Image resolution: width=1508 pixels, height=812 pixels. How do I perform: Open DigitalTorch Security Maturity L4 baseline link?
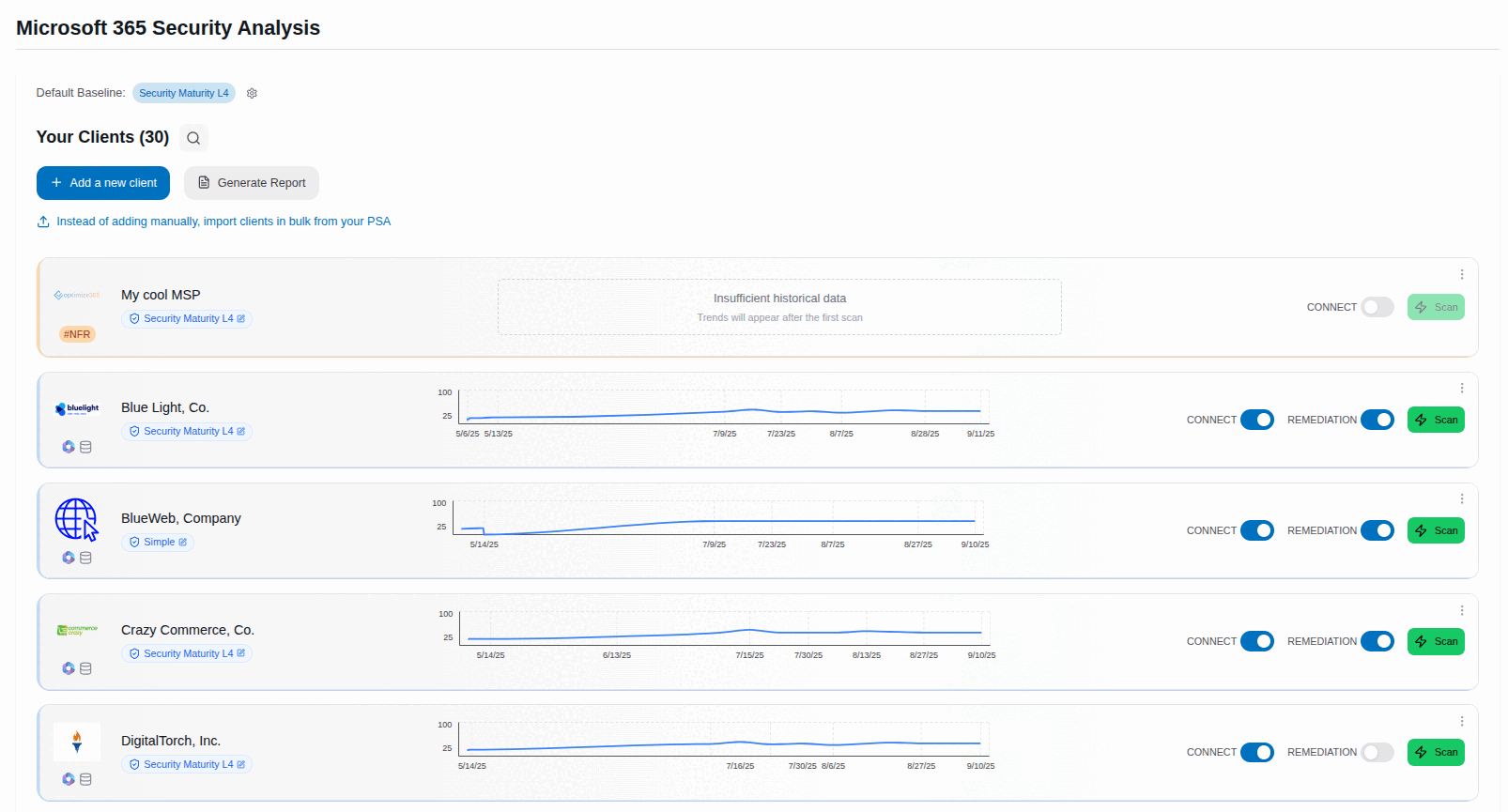(x=187, y=765)
